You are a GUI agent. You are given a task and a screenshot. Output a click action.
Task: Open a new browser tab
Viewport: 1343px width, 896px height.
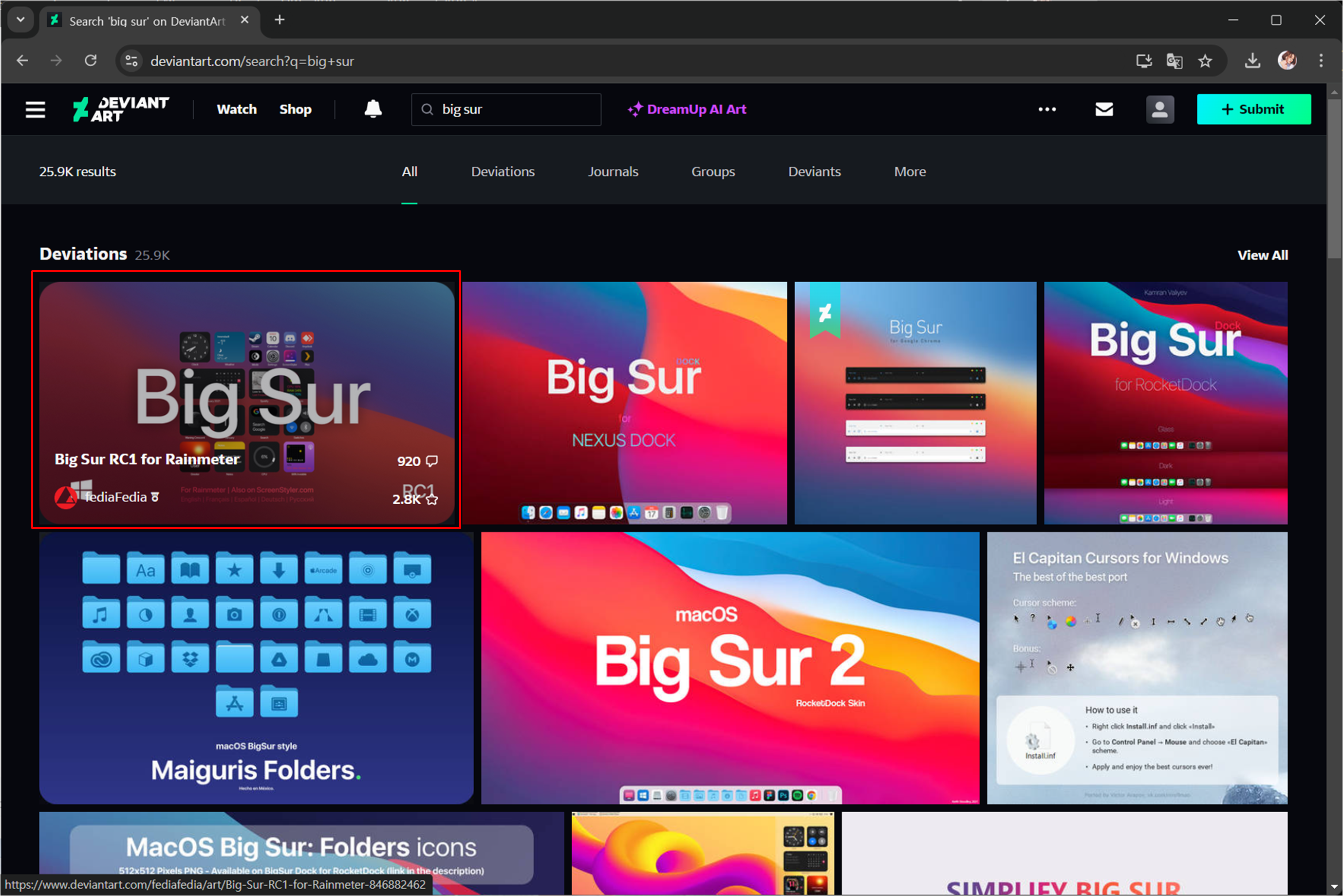tap(280, 20)
